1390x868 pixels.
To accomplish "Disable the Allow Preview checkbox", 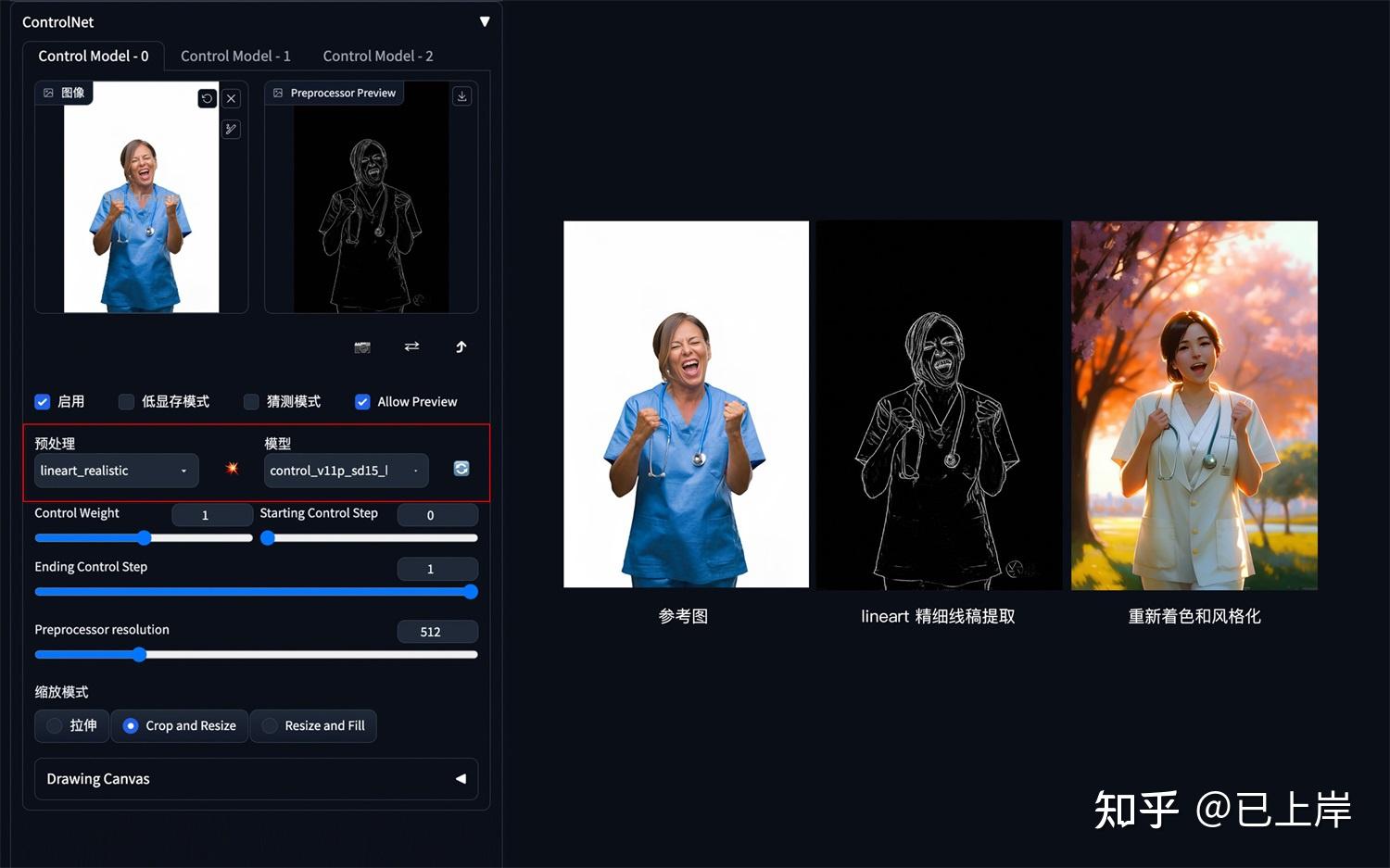I will tap(362, 401).
